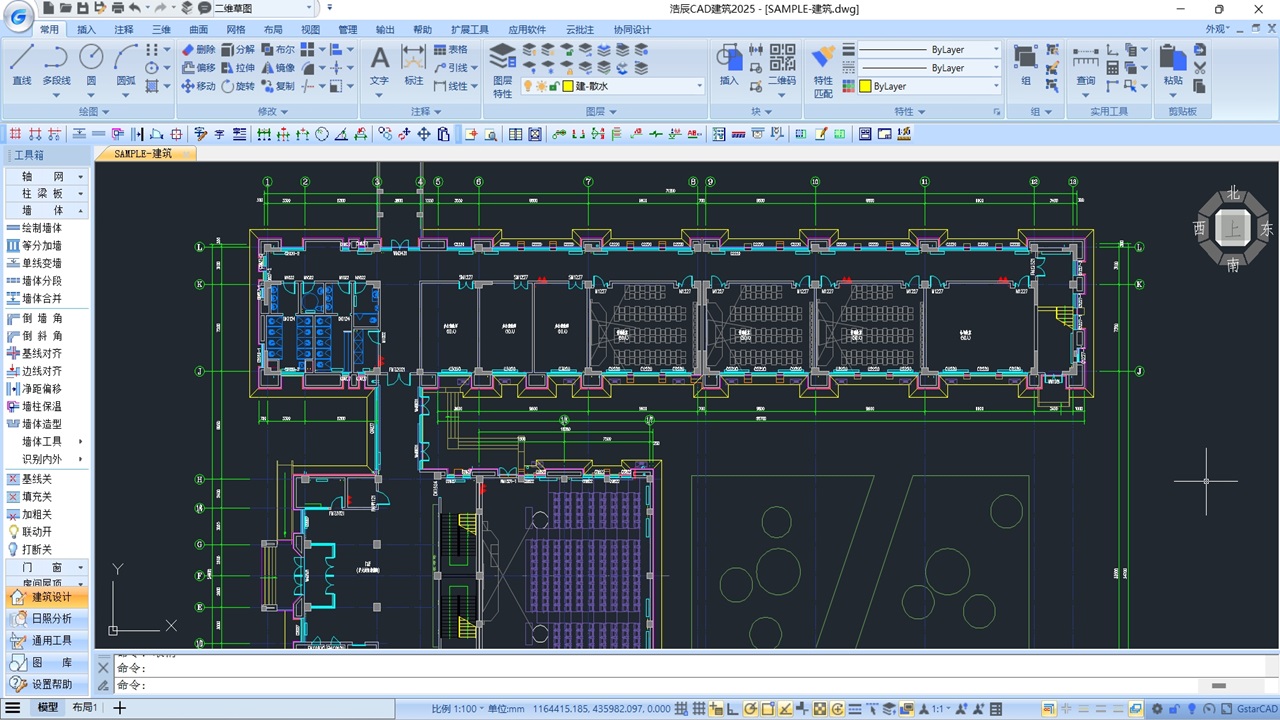Expand the 门窗 toolbox section

tap(46, 567)
